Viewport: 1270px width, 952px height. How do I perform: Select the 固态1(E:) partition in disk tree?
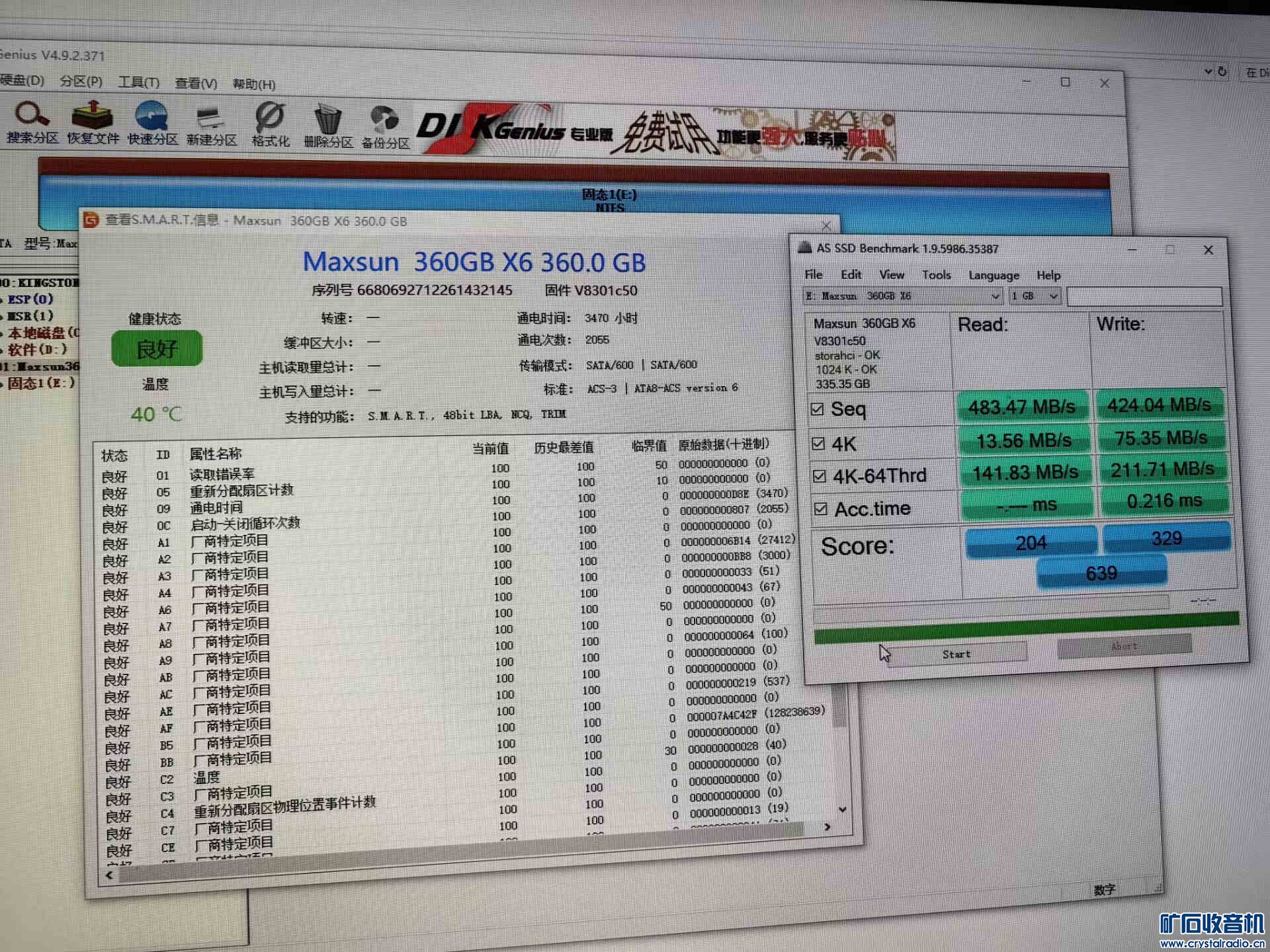coord(42,383)
